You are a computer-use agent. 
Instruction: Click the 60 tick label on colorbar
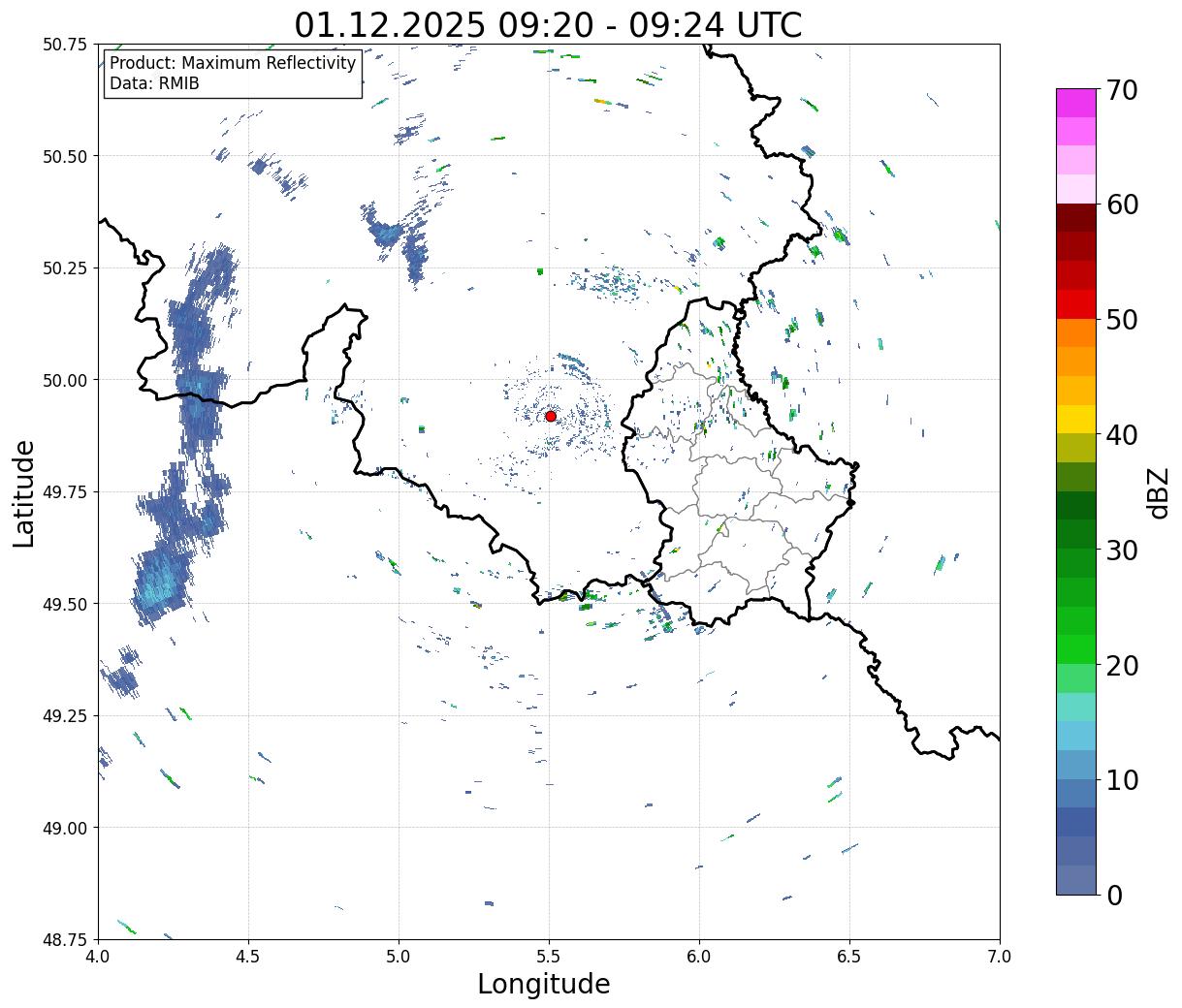(1121, 205)
